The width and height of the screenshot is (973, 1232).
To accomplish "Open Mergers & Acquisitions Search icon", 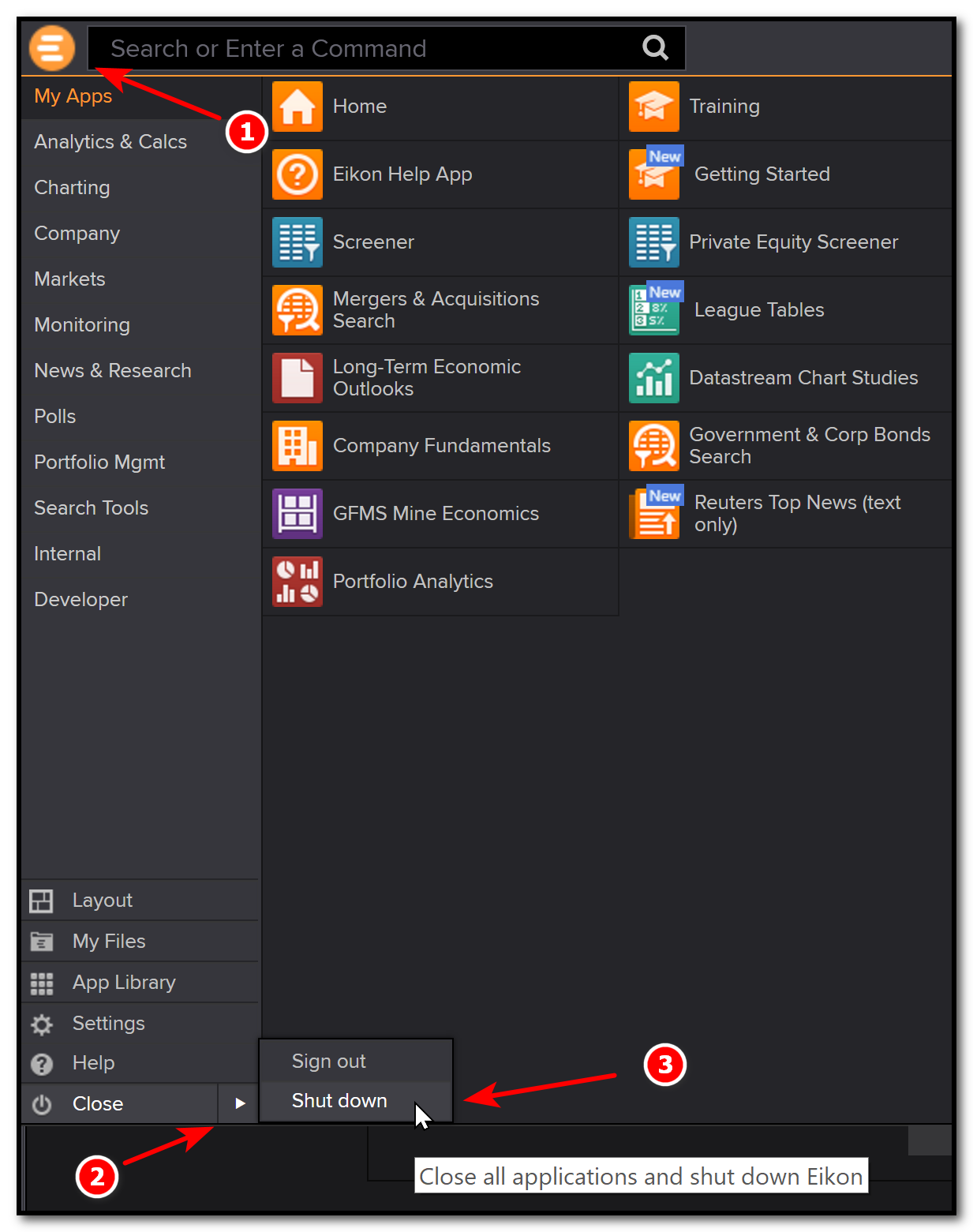I will pos(298,310).
